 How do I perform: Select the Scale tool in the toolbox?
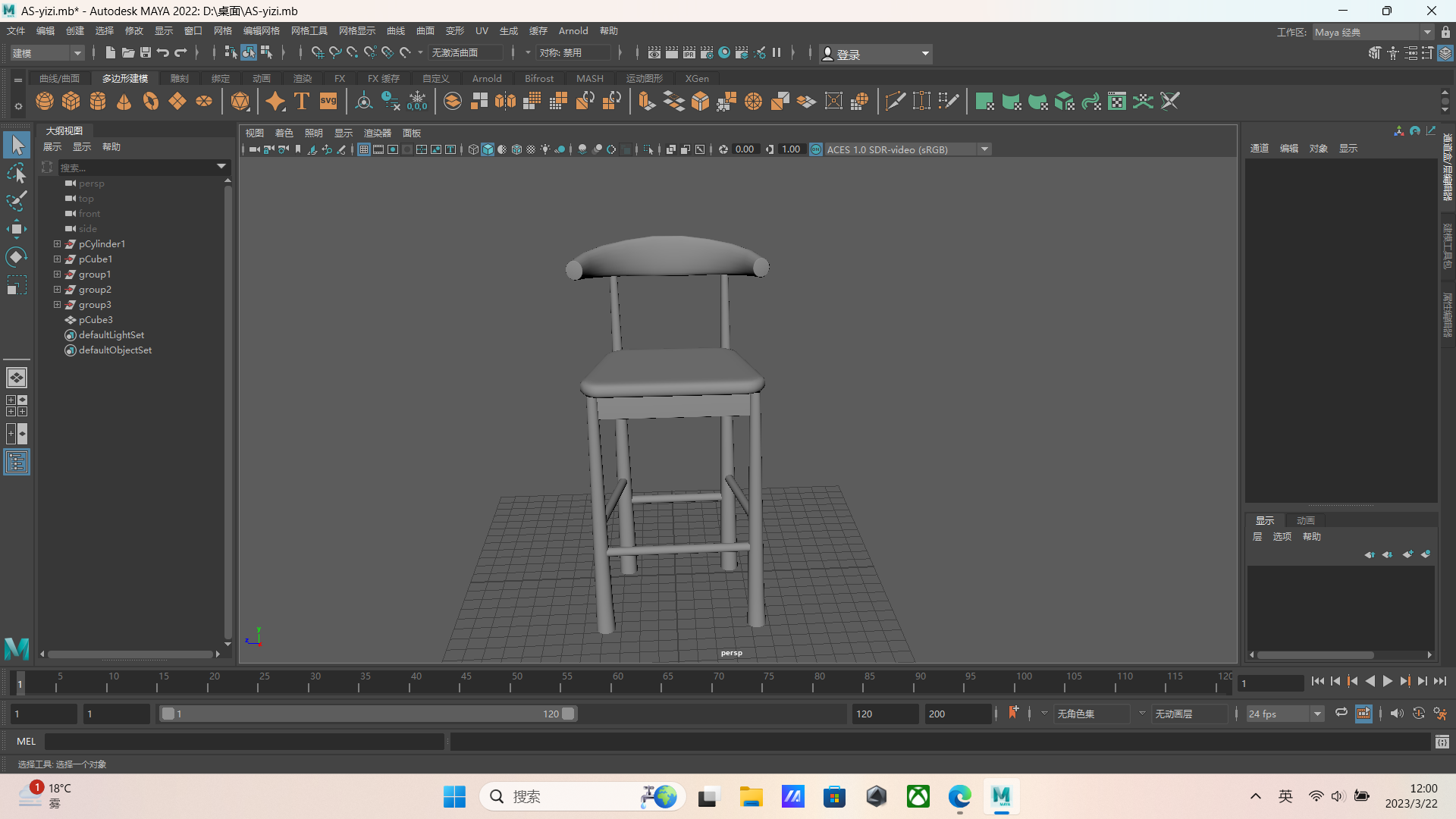(x=17, y=284)
